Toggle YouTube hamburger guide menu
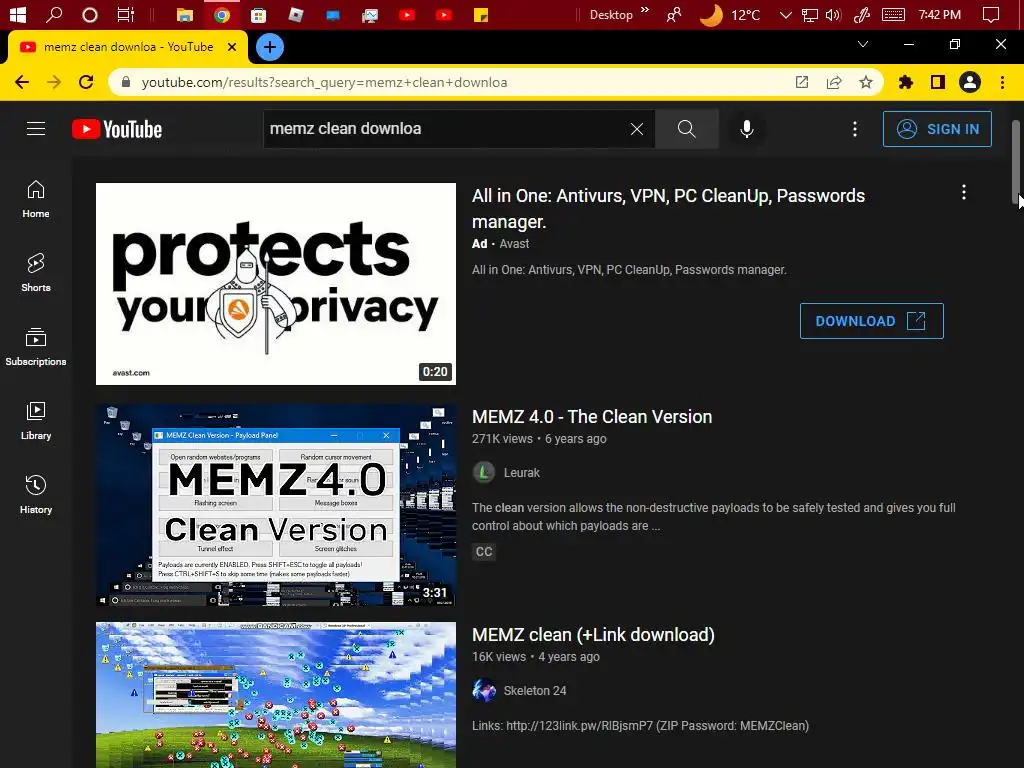This screenshot has height=768, width=1024. (36, 129)
